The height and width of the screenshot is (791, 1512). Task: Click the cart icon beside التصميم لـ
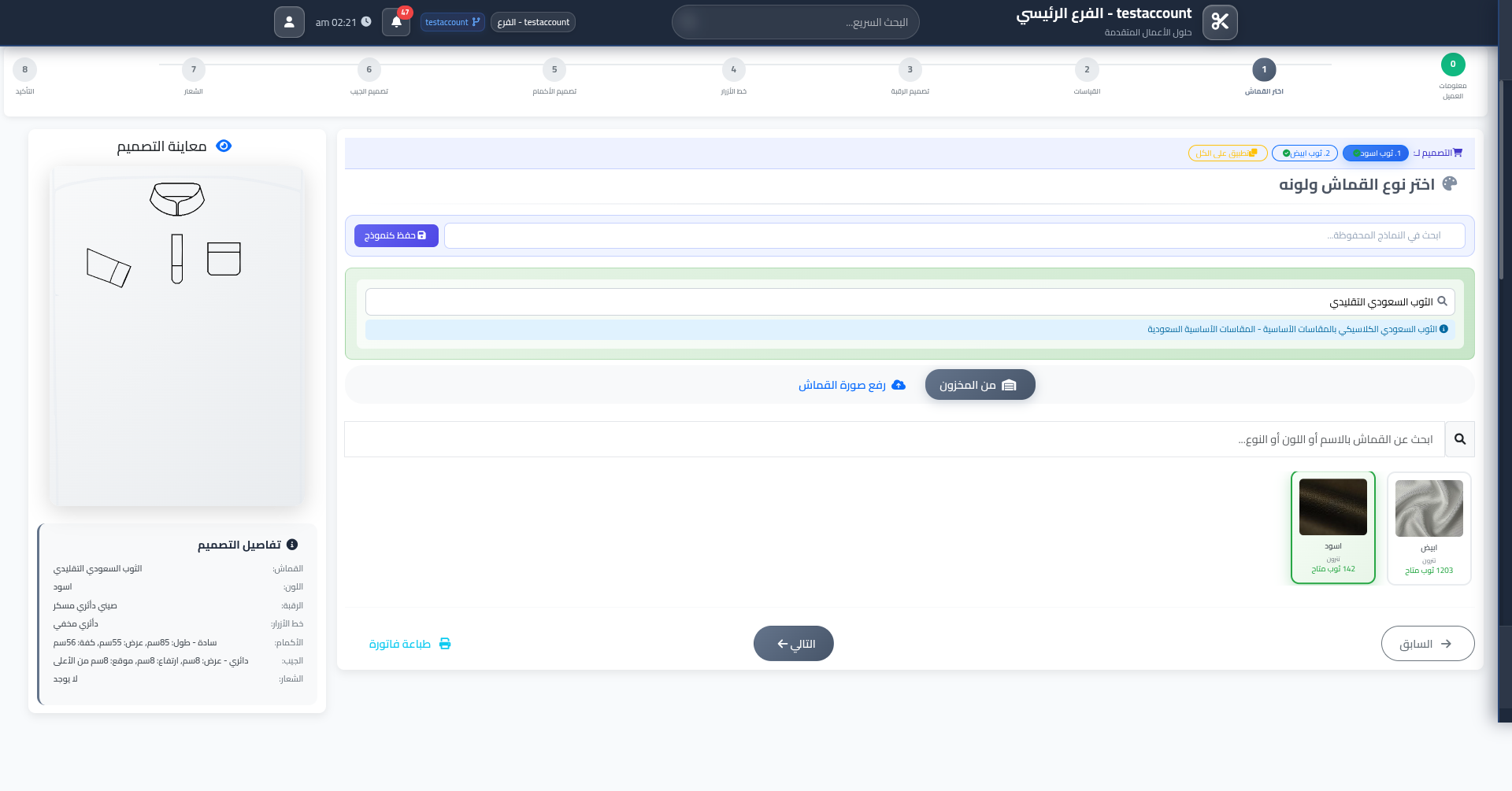(x=1458, y=153)
